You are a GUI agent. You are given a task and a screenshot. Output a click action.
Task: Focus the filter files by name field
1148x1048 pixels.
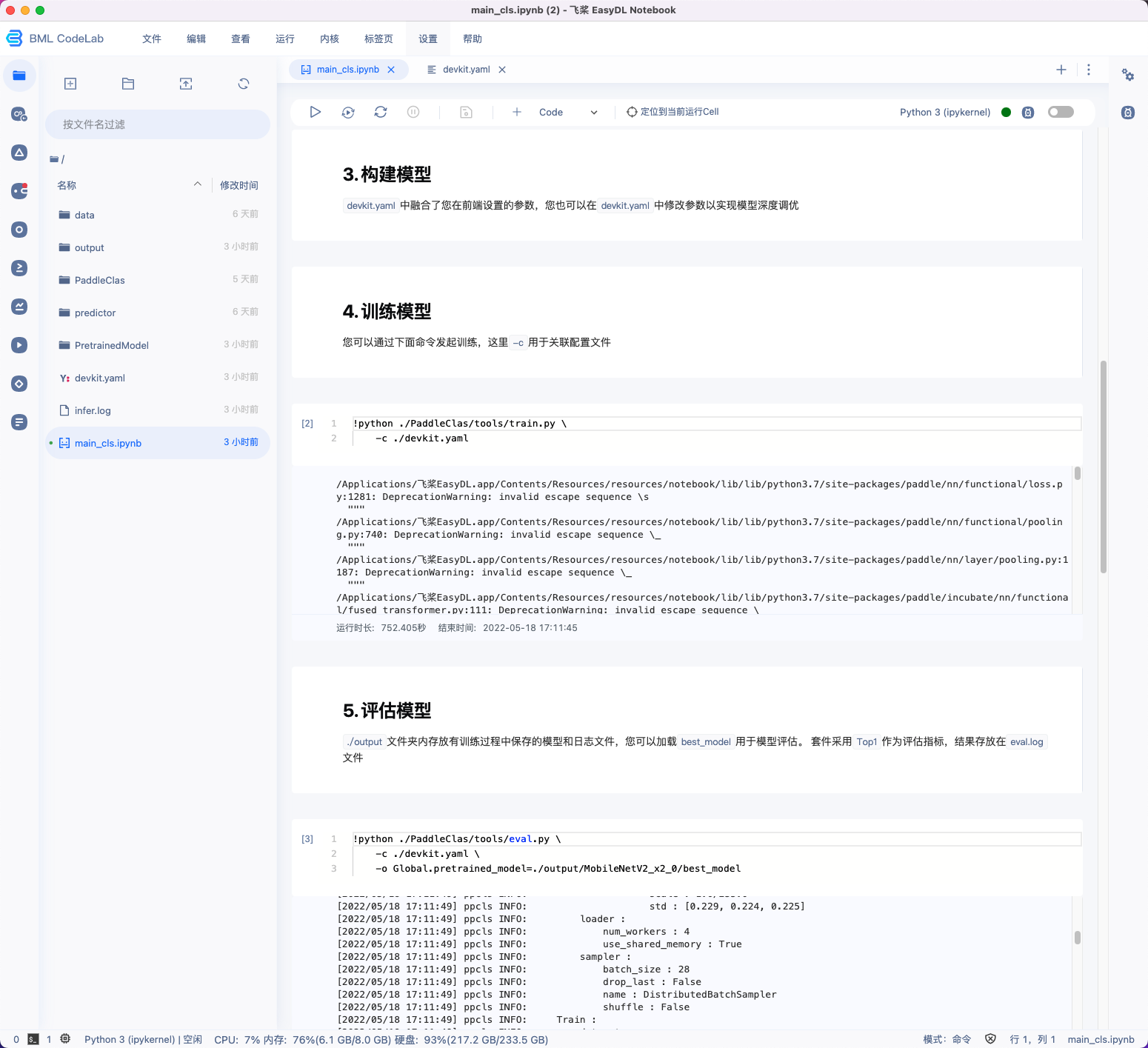(158, 124)
